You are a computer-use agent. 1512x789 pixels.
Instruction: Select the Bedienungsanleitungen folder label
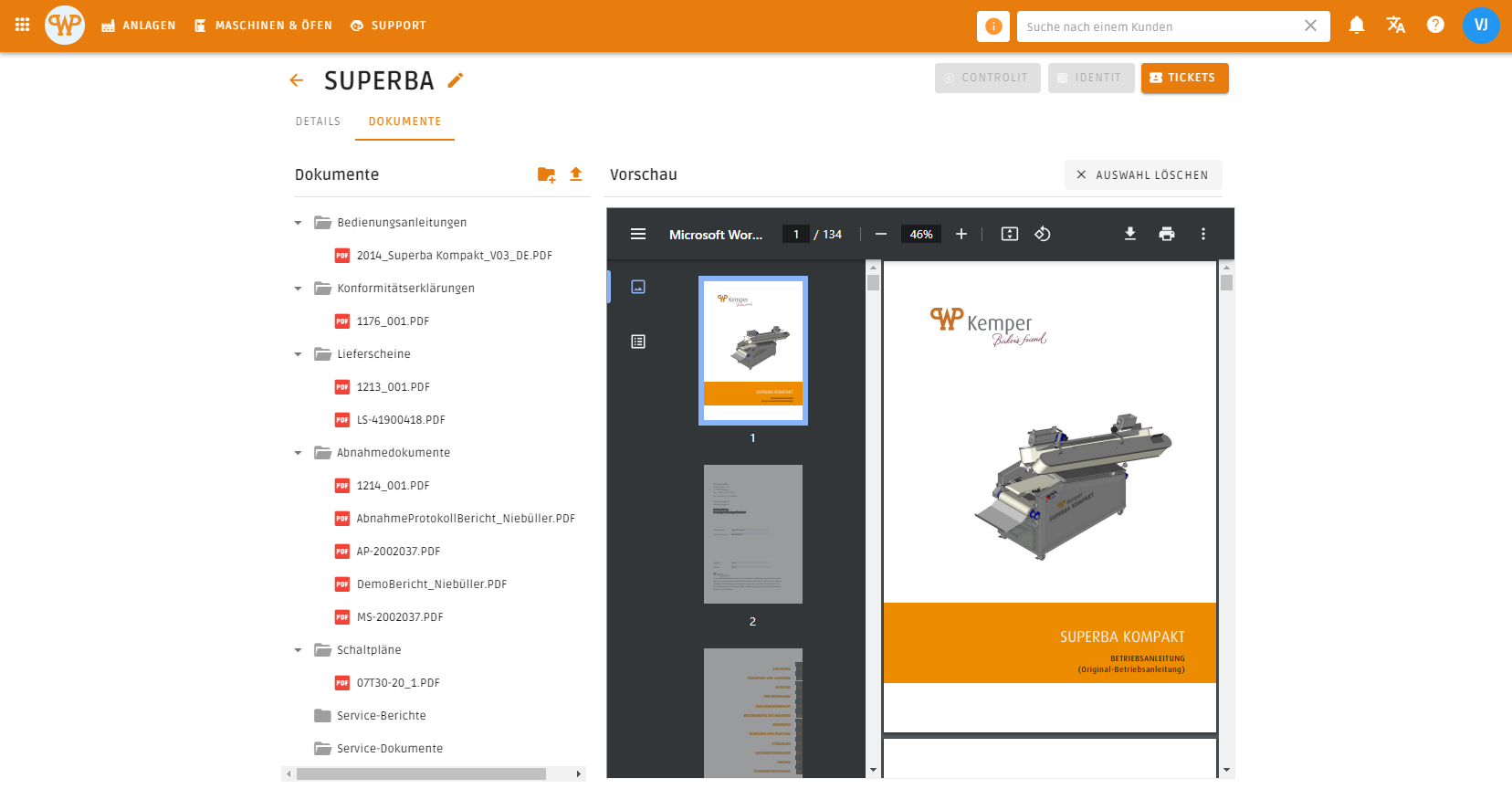click(402, 223)
